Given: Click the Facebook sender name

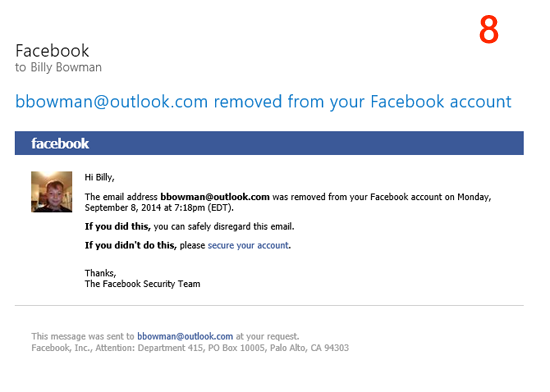Looking at the screenshot, I should tap(52, 51).
